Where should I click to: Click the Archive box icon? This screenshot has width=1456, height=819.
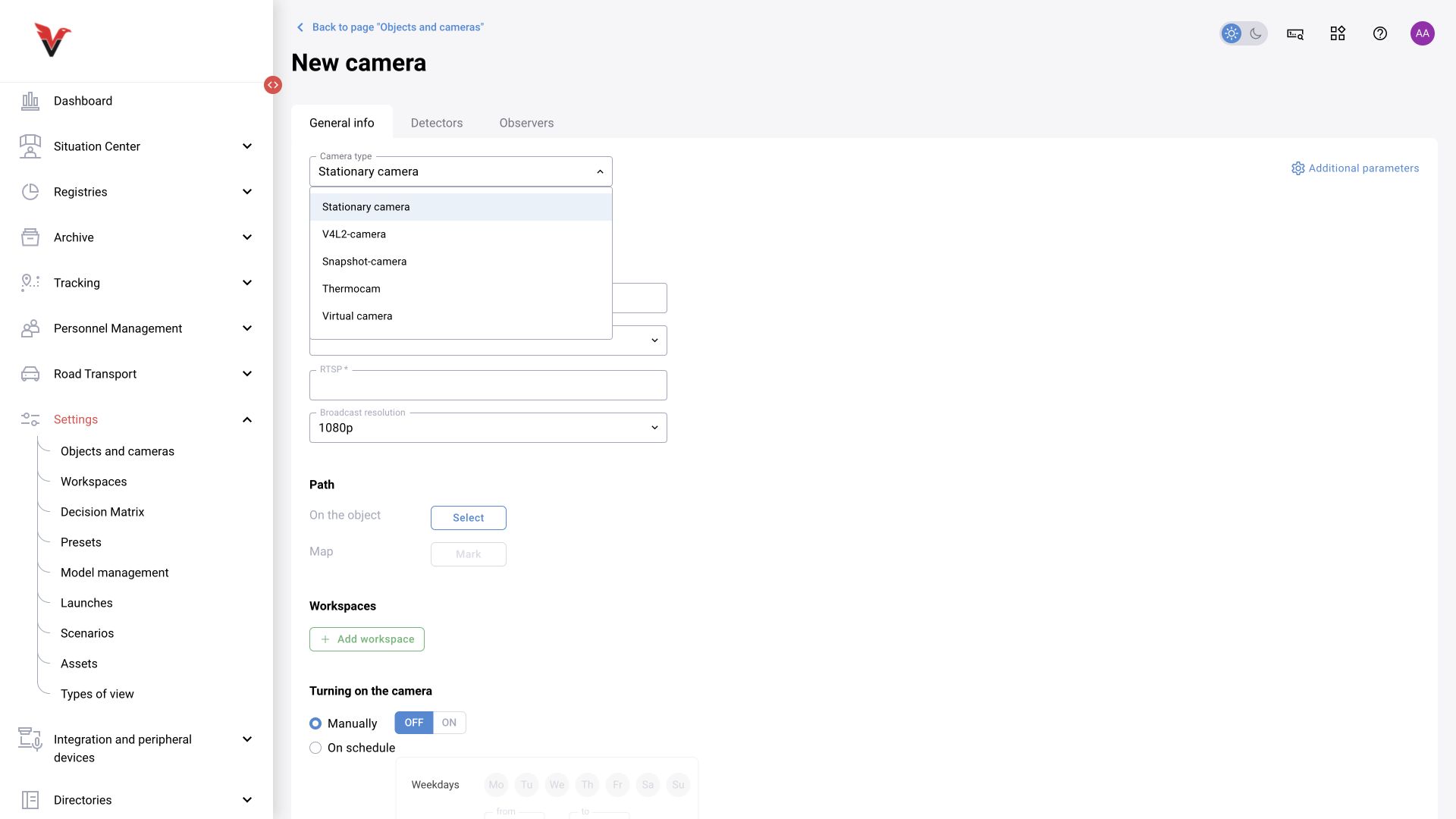[30, 237]
